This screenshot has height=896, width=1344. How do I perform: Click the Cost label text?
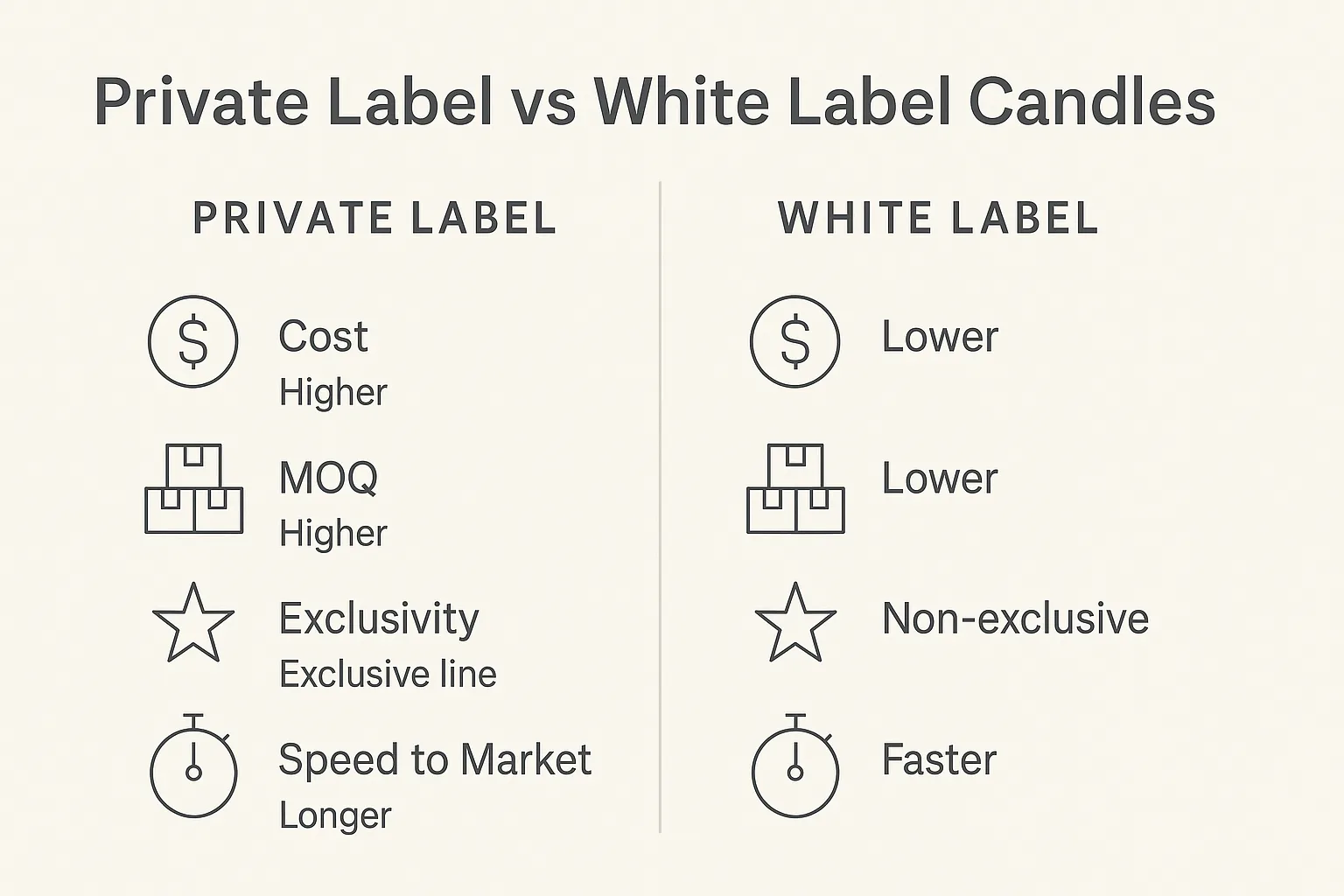(x=323, y=337)
